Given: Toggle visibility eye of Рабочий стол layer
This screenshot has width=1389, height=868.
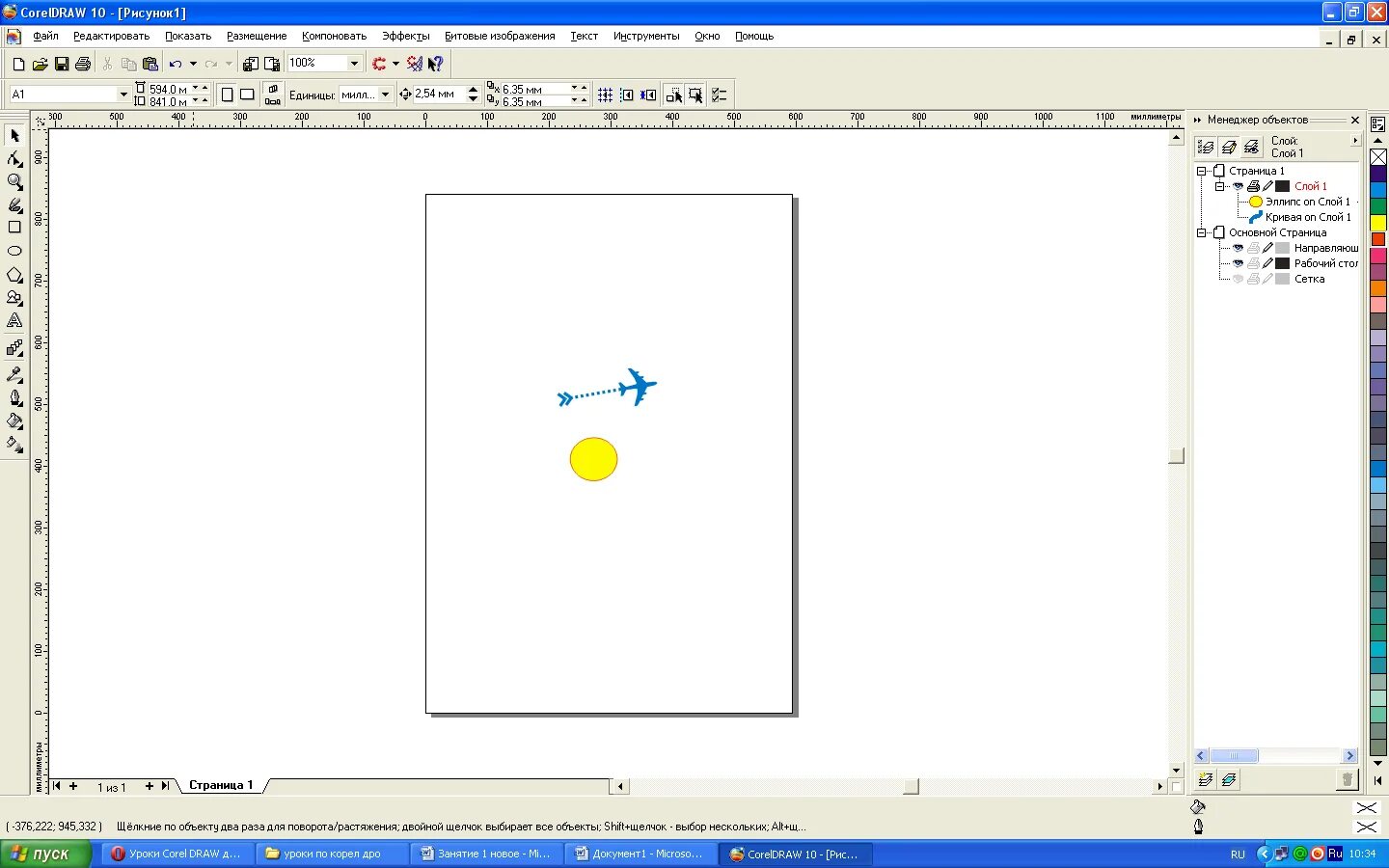Looking at the screenshot, I should point(1238,263).
